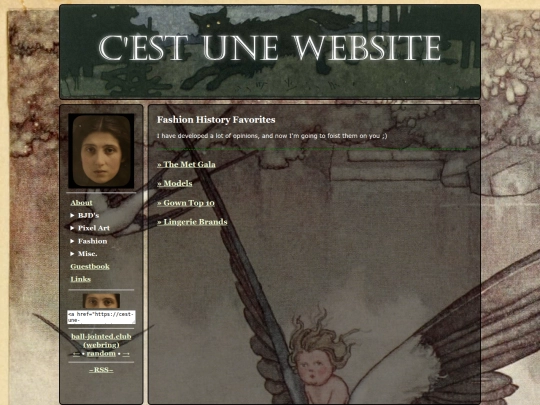Screen dimensions: 540x405
Task: Open the About page link
Action: (81, 202)
